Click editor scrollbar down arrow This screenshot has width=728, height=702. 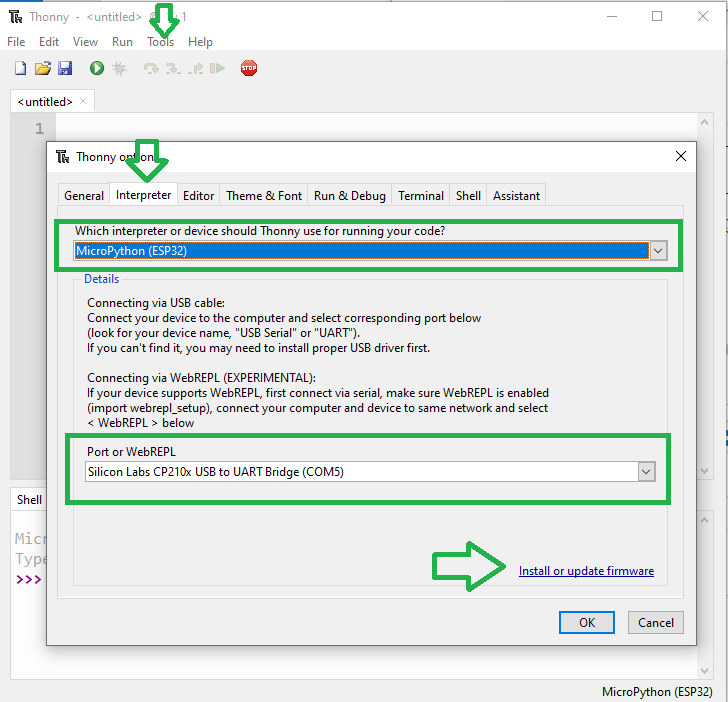(x=704, y=471)
